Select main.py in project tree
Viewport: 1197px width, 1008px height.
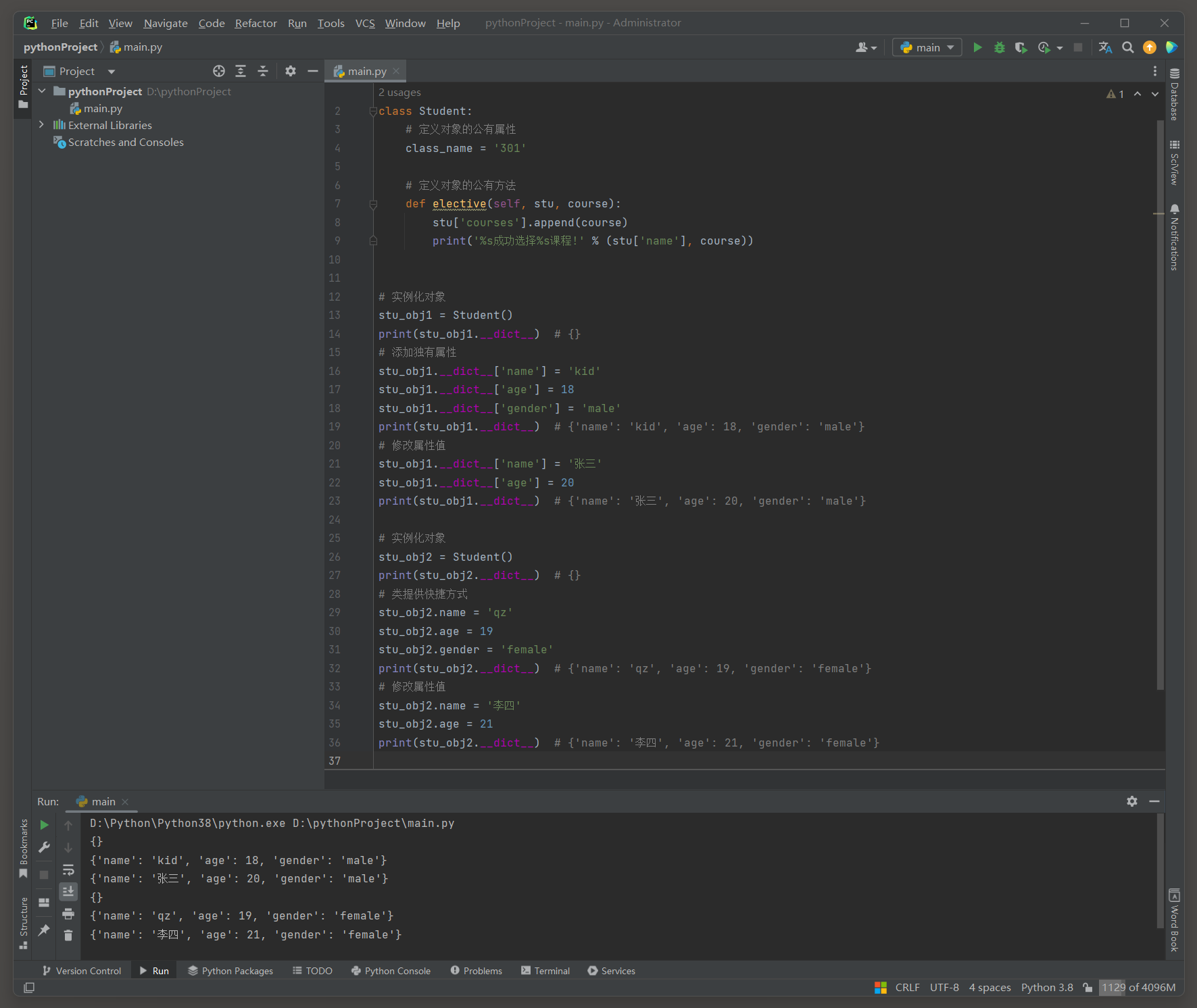[95, 108]
